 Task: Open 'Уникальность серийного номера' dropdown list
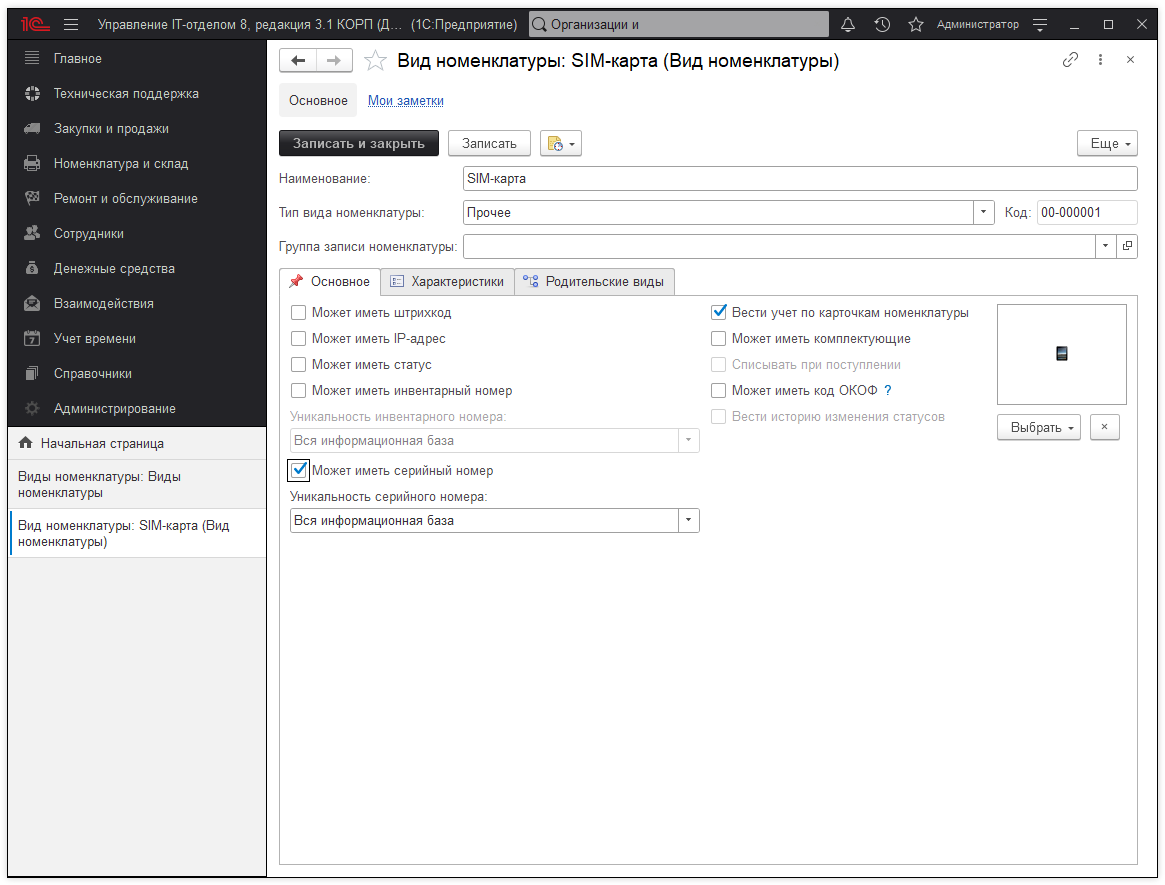[x=688, y=521]
